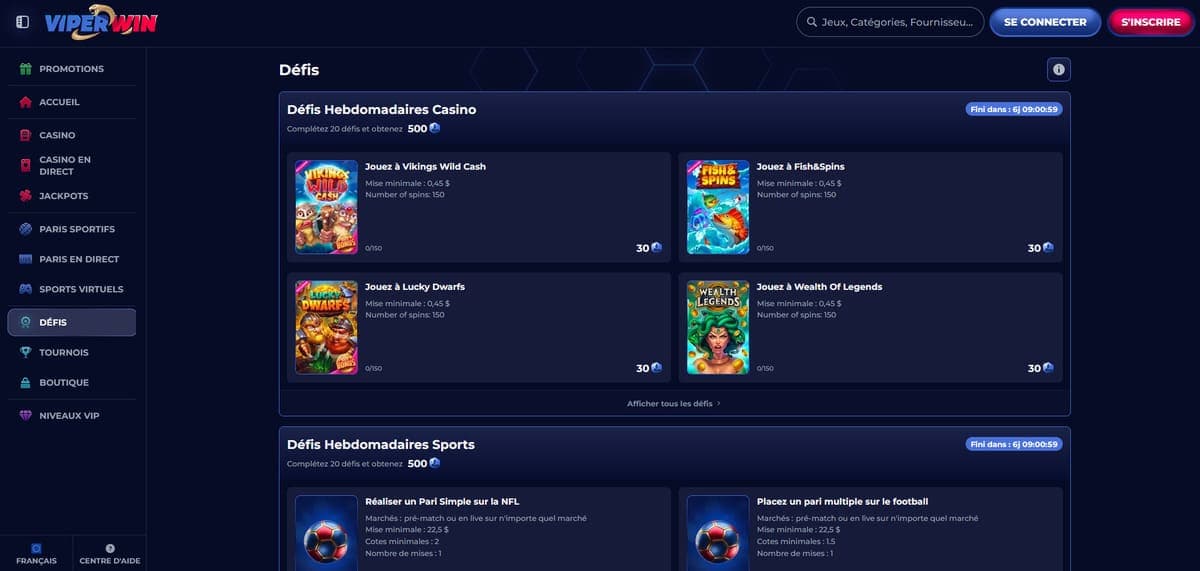Open the info icon next to Défis
Screen dimensions: 1200x571
(1059, 69)
